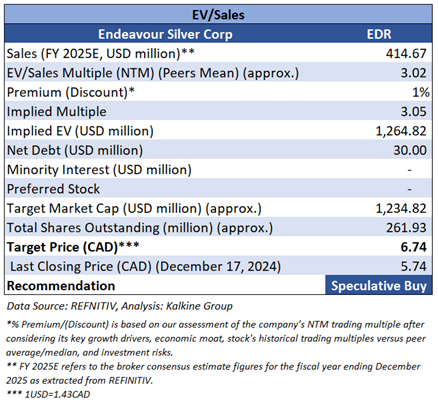Select the Implied EV value 1,264.82

coord(401,131)
